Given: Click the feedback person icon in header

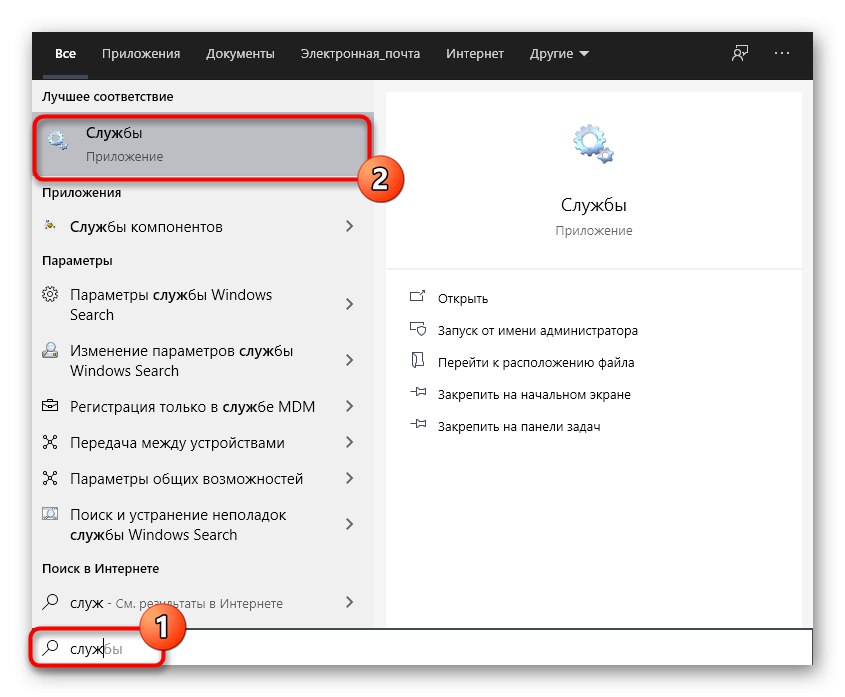Looking at the screenshot, I should pyautogui.click(x=740, y=53).
